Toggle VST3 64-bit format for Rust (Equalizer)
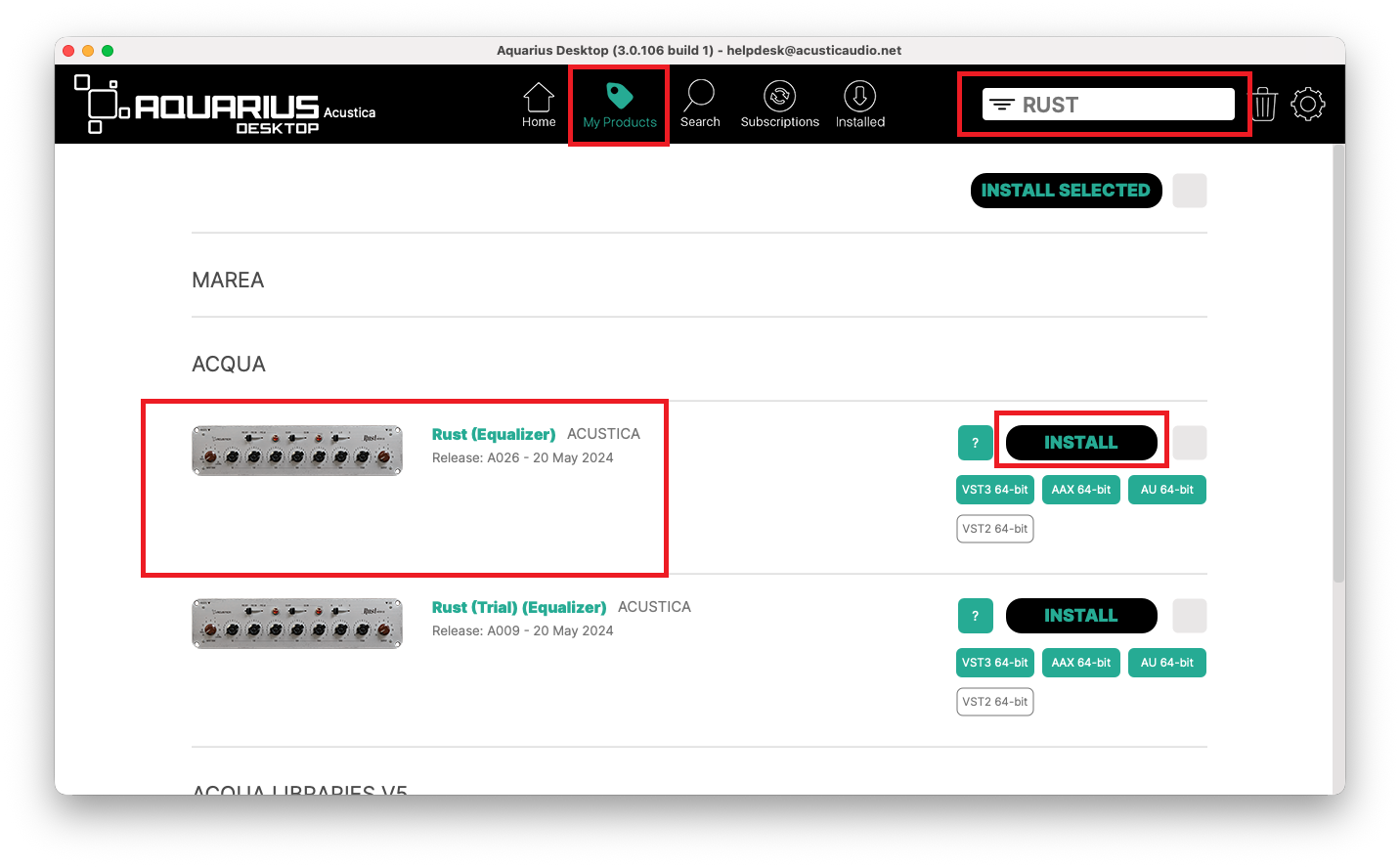This screenshot has width=1400, height=867. 995,490
